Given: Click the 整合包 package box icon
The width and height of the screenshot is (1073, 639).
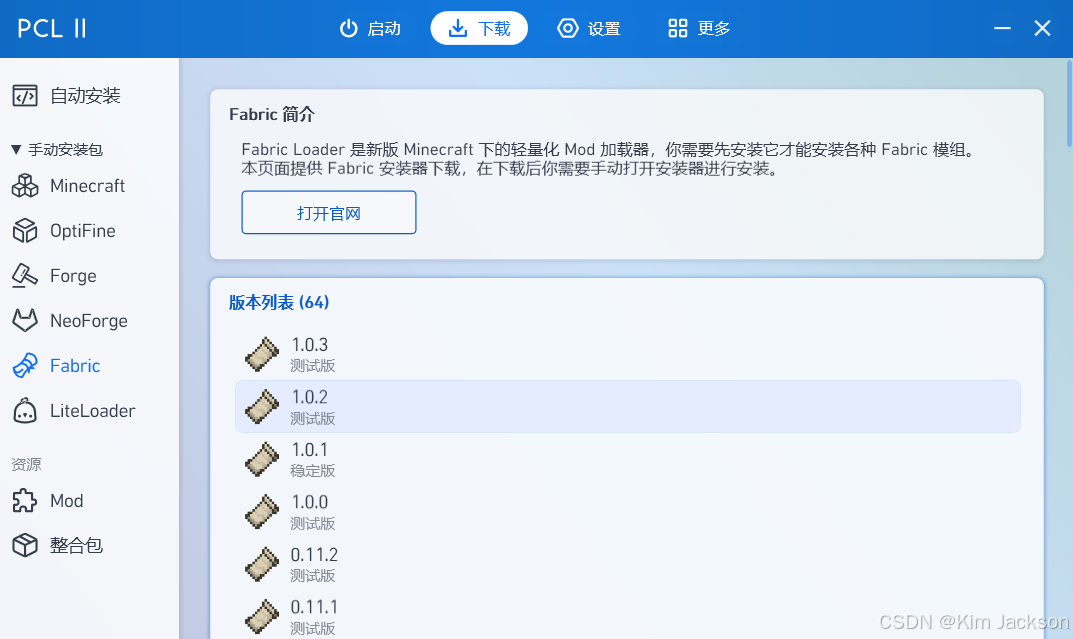Looking at the screenshot, I should 25,545.
